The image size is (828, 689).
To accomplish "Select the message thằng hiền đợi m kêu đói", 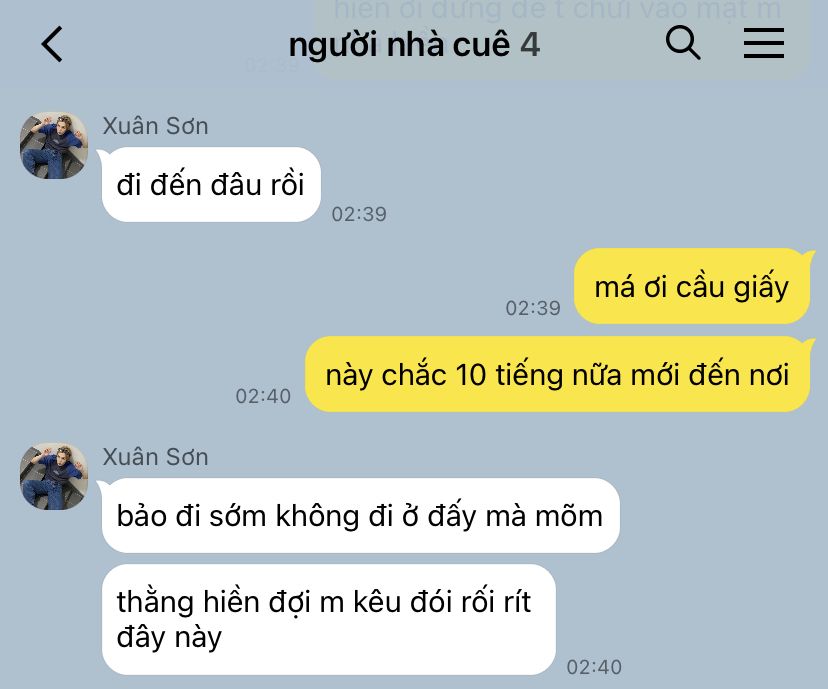I will [x=328, y=619].
